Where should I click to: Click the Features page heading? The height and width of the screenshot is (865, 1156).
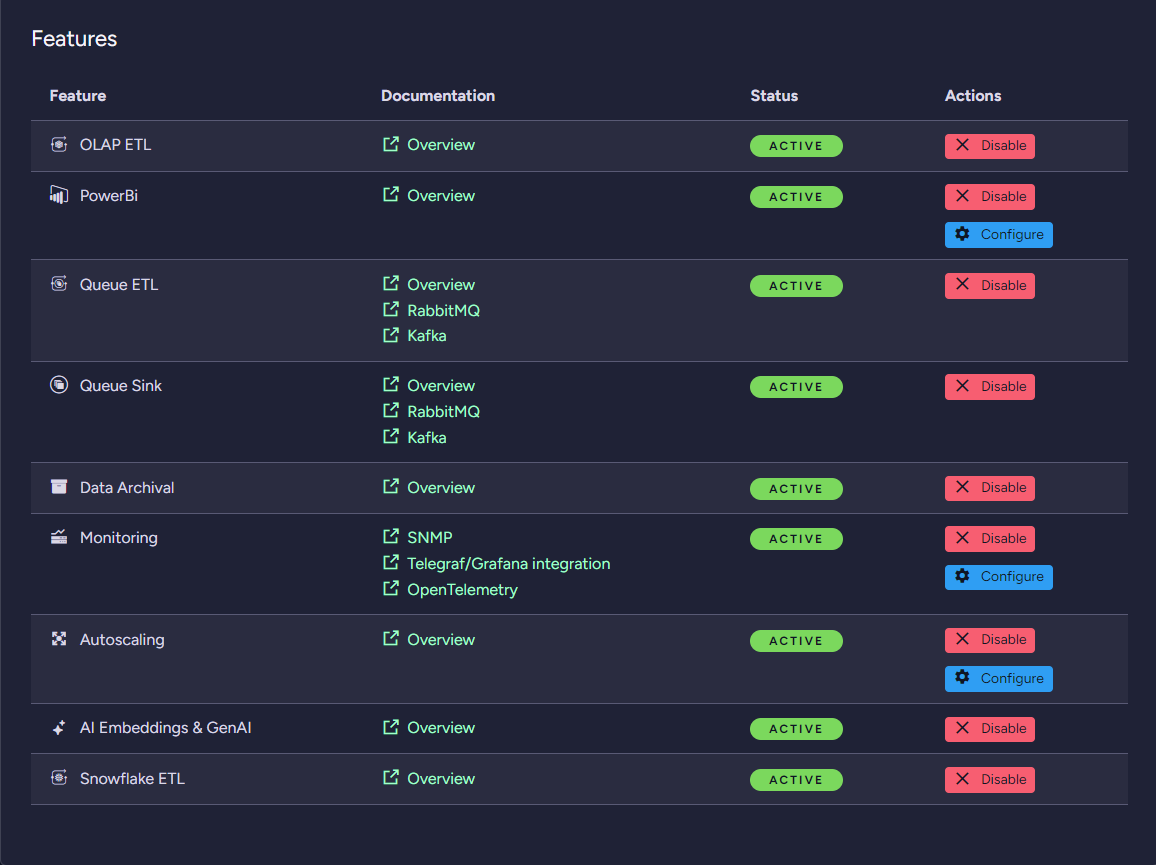click(x=74, y=38)
